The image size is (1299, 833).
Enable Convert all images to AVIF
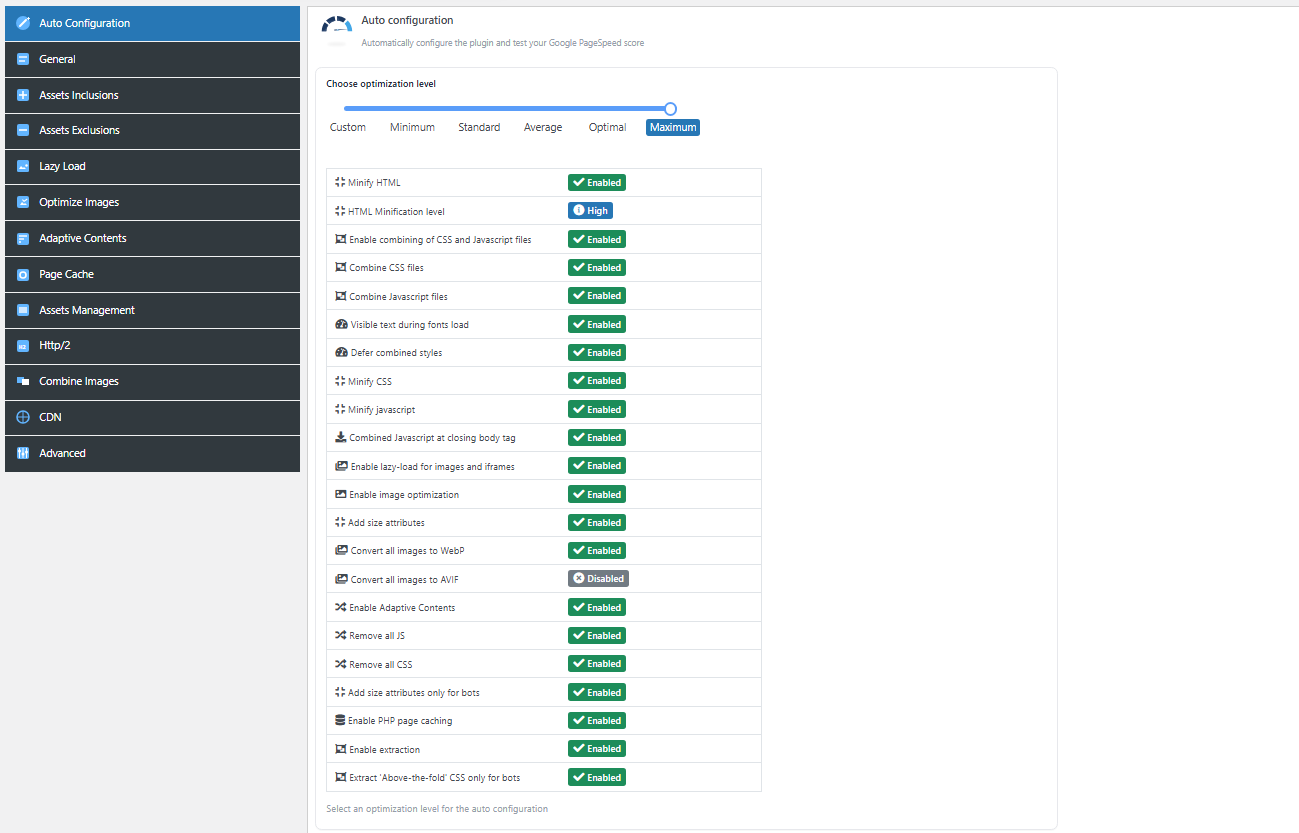[x=598, y=578]
